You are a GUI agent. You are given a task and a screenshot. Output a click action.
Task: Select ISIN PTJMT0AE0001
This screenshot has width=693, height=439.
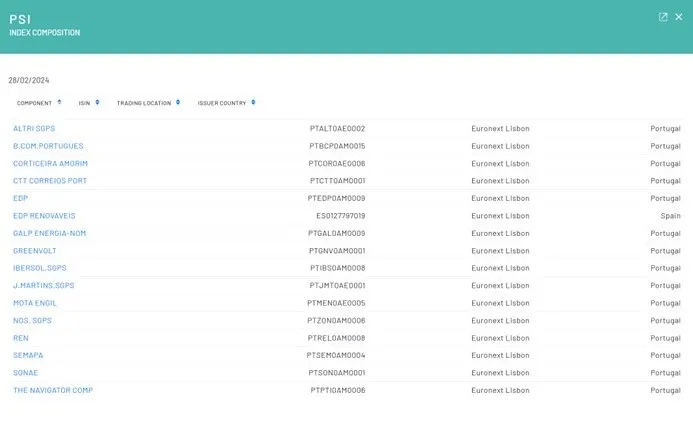pyautogui.click(x=337, y=286)
